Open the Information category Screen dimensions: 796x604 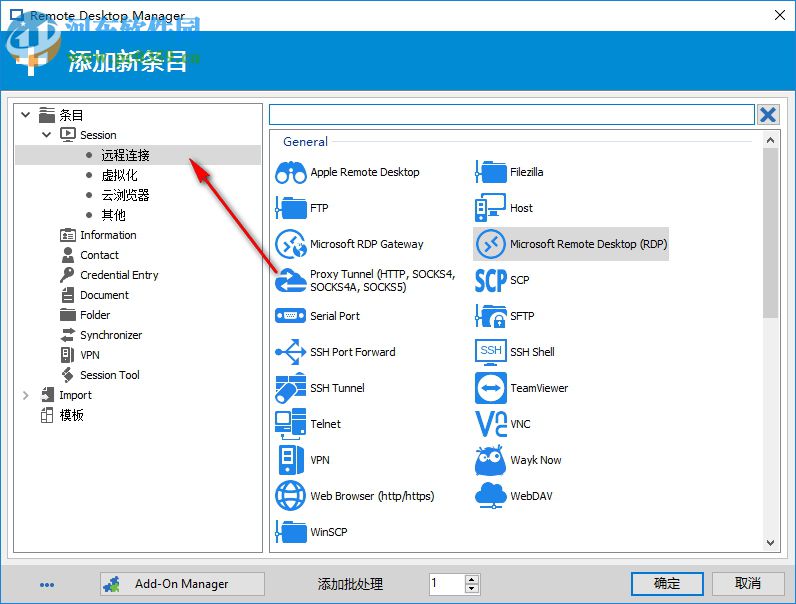[x=108, y=235]
